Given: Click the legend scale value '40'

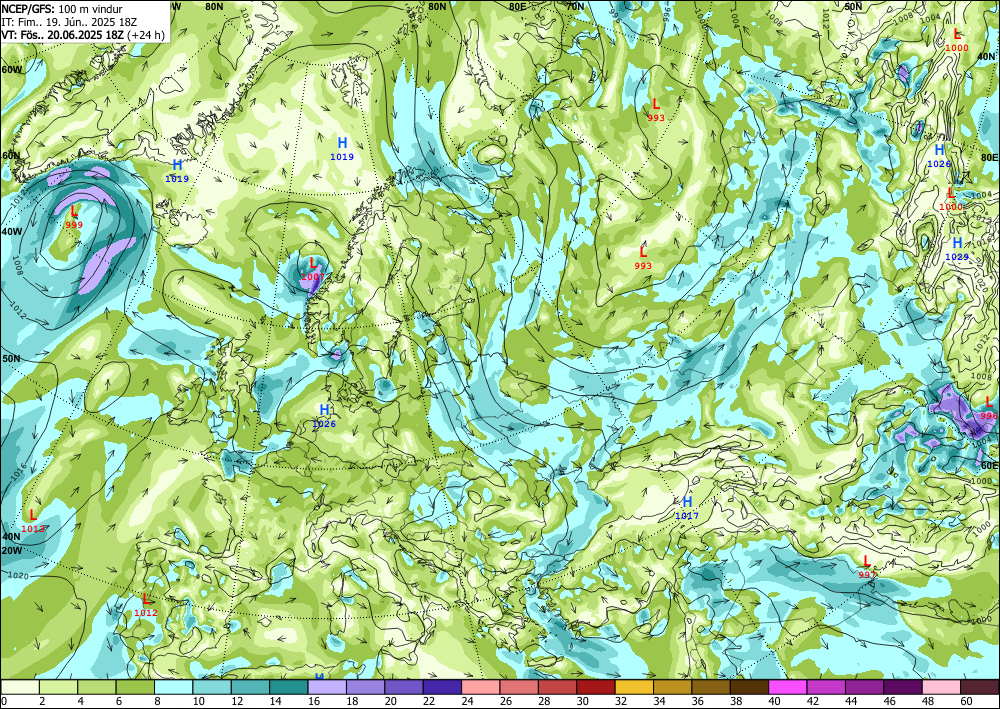Looking at the screenshot, I should tap(773, 701).
